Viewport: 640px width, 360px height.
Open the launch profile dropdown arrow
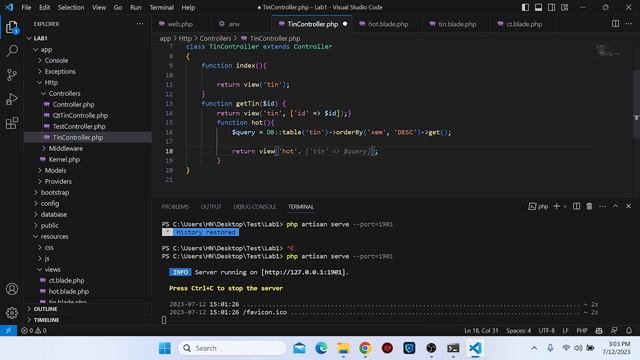click(x=565, y=207)
